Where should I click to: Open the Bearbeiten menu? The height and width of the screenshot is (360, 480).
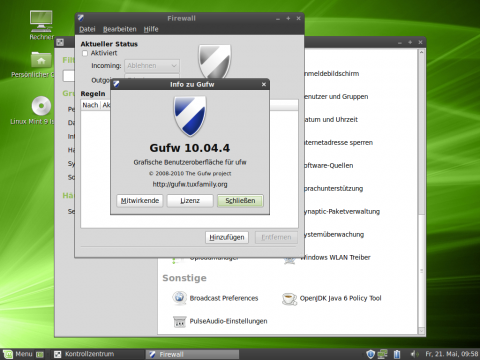120,29
